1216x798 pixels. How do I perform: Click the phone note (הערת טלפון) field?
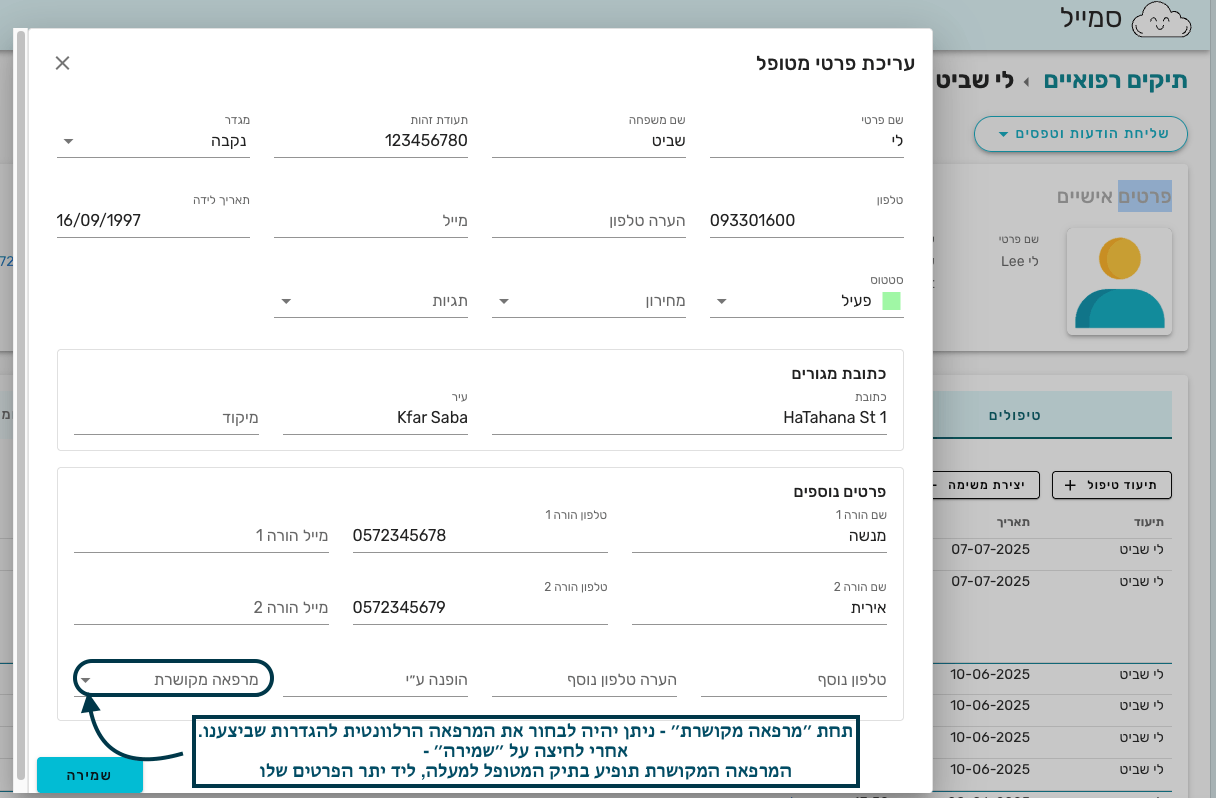[x=589, y=221]
